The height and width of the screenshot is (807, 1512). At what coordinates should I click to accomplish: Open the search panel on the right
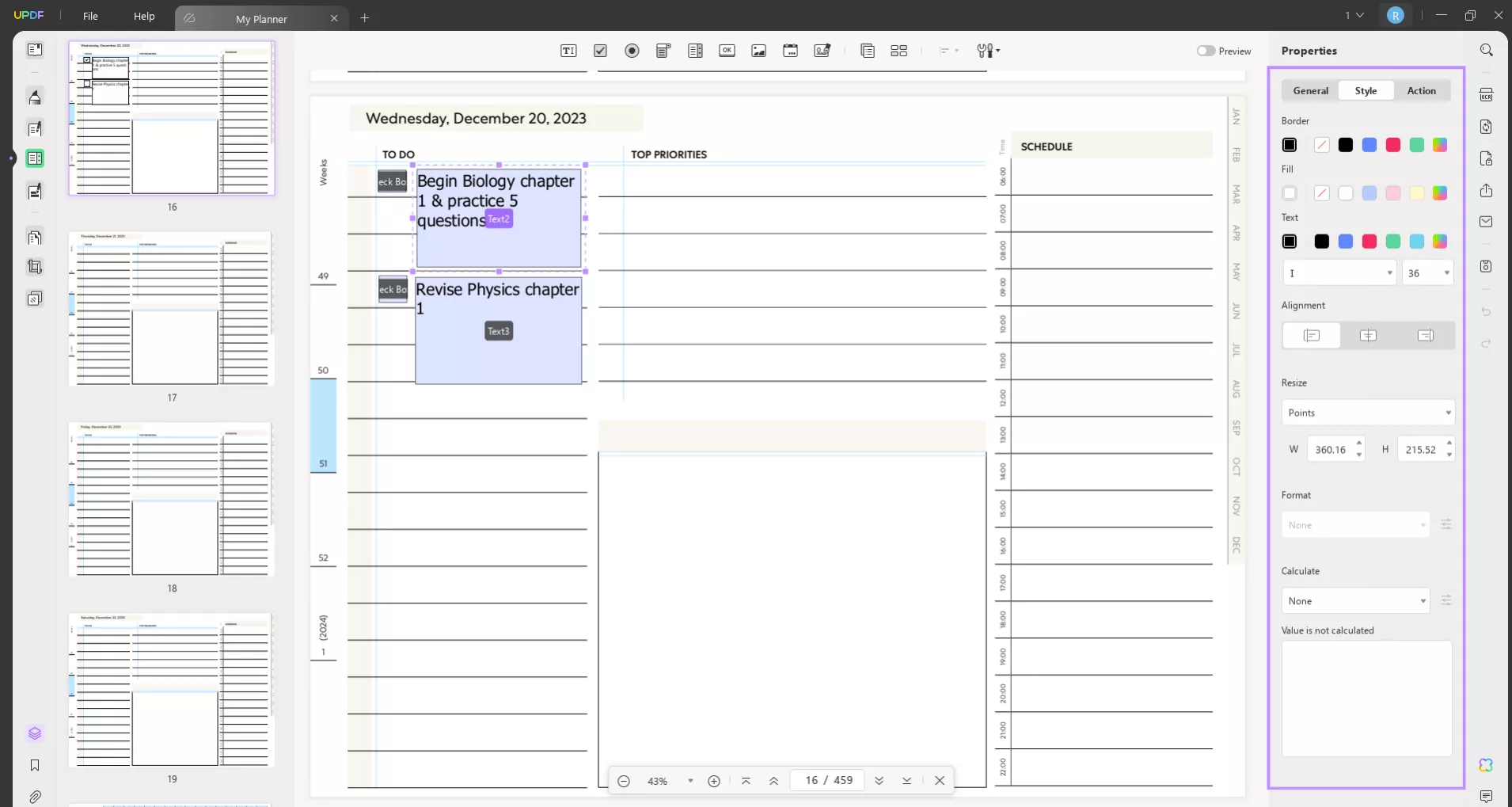point(1486,49)
